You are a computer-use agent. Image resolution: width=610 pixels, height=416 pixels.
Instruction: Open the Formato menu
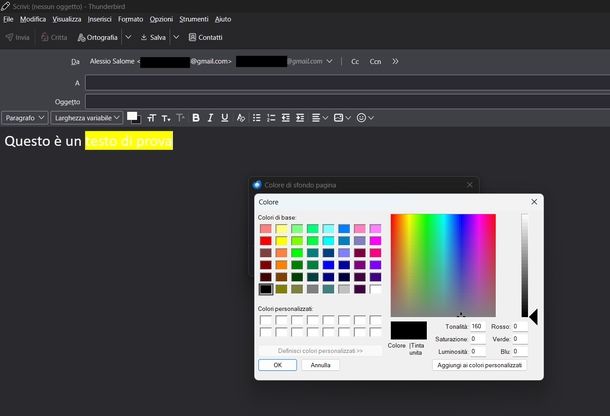tap(130, 19)
